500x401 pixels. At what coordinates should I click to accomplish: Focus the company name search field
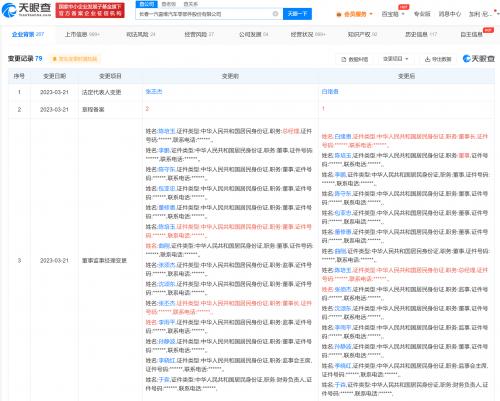(204, 14)
